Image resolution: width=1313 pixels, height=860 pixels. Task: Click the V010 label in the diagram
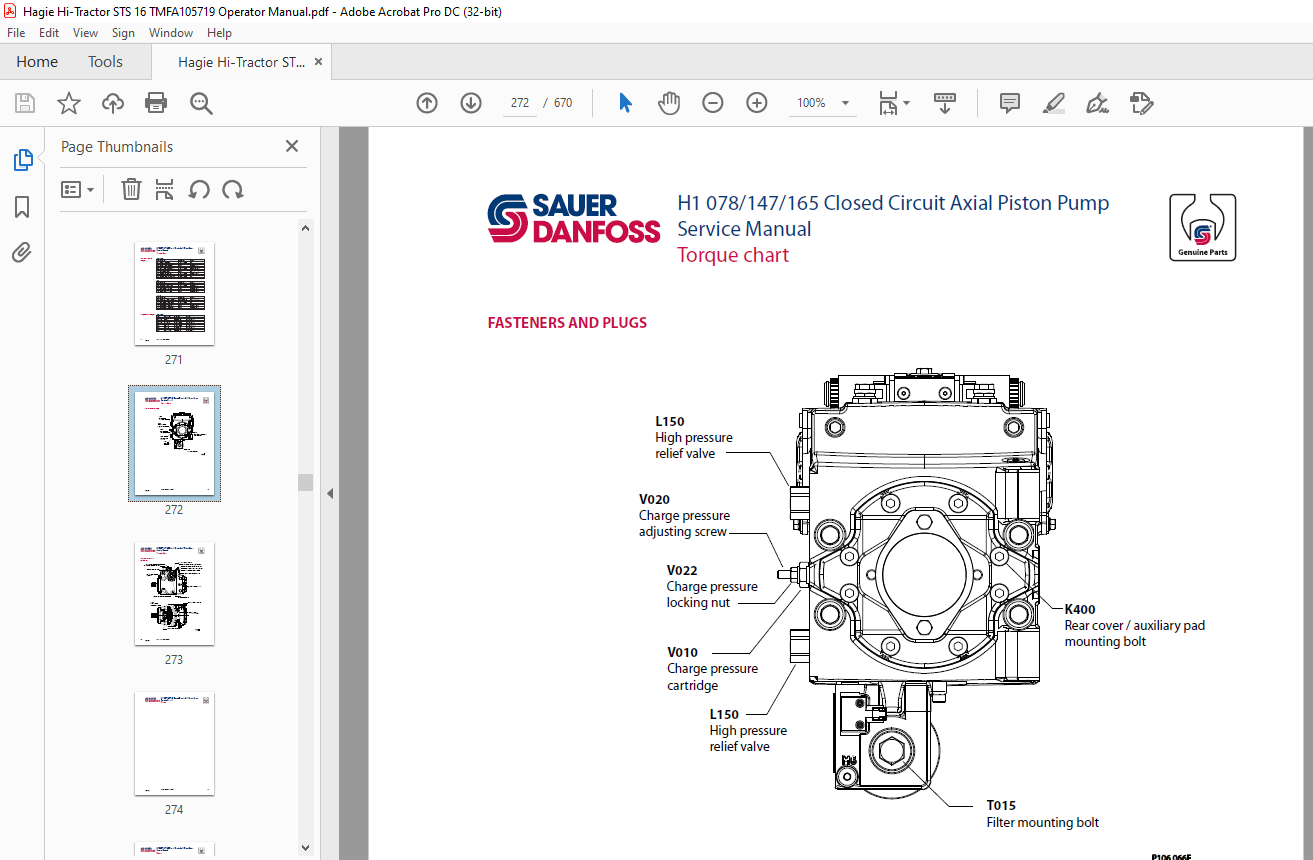[683, 652]
